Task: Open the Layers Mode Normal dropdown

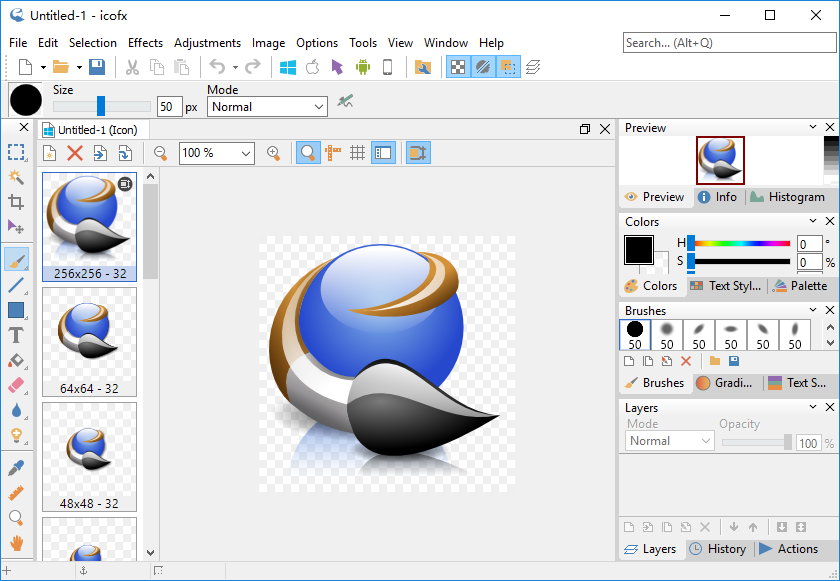Action: [669, 441]
